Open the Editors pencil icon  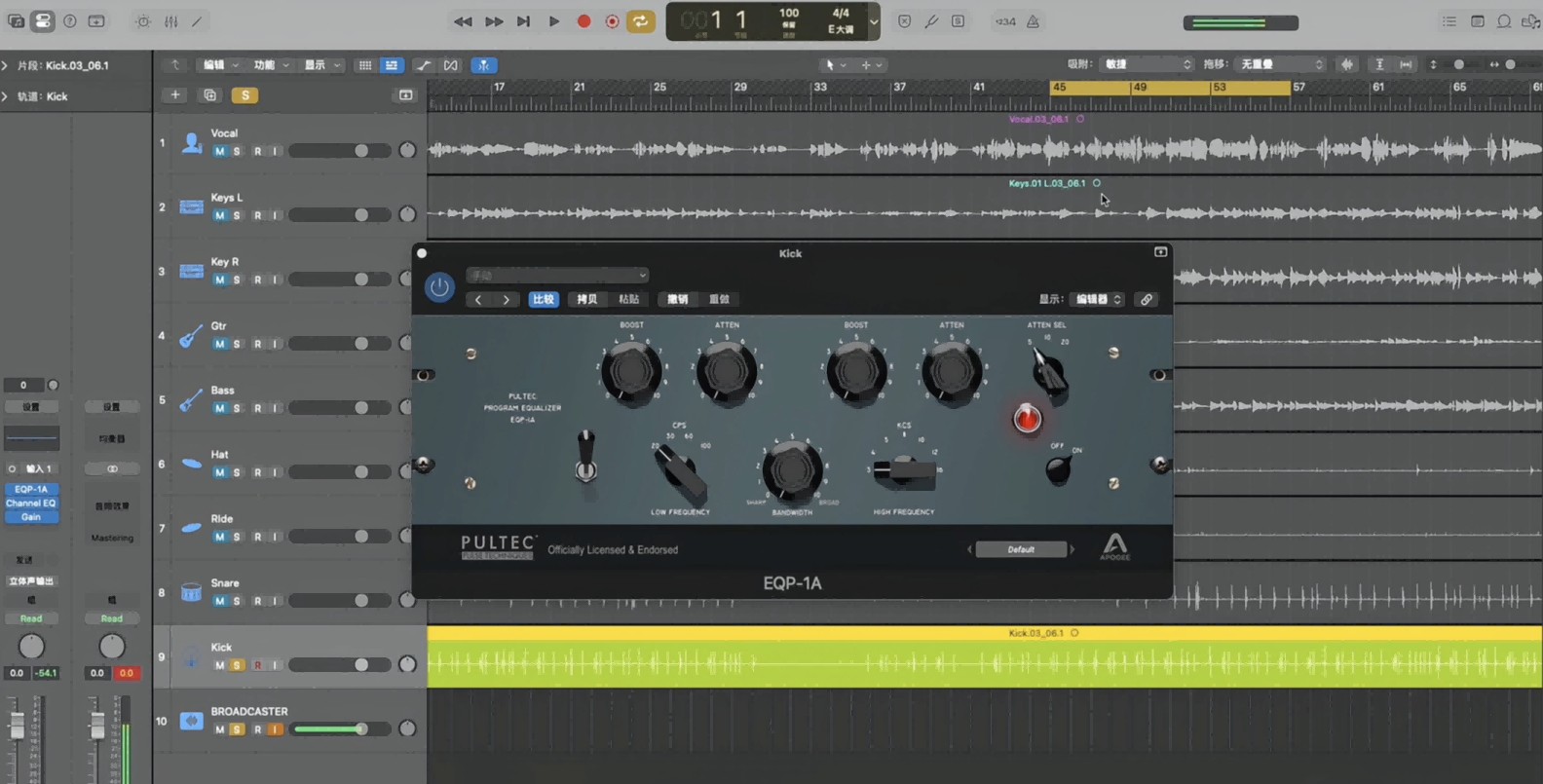(x=197, y=21)
